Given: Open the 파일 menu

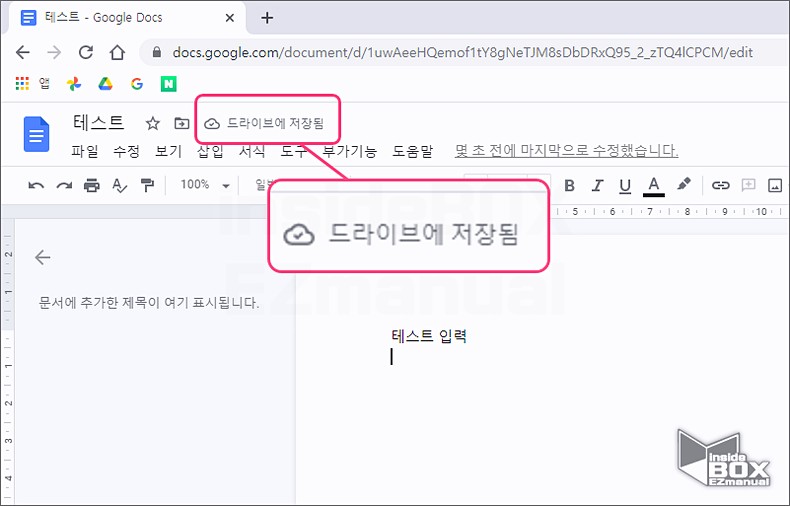Looking at the screenshot, I should click(x=85, y=152).
